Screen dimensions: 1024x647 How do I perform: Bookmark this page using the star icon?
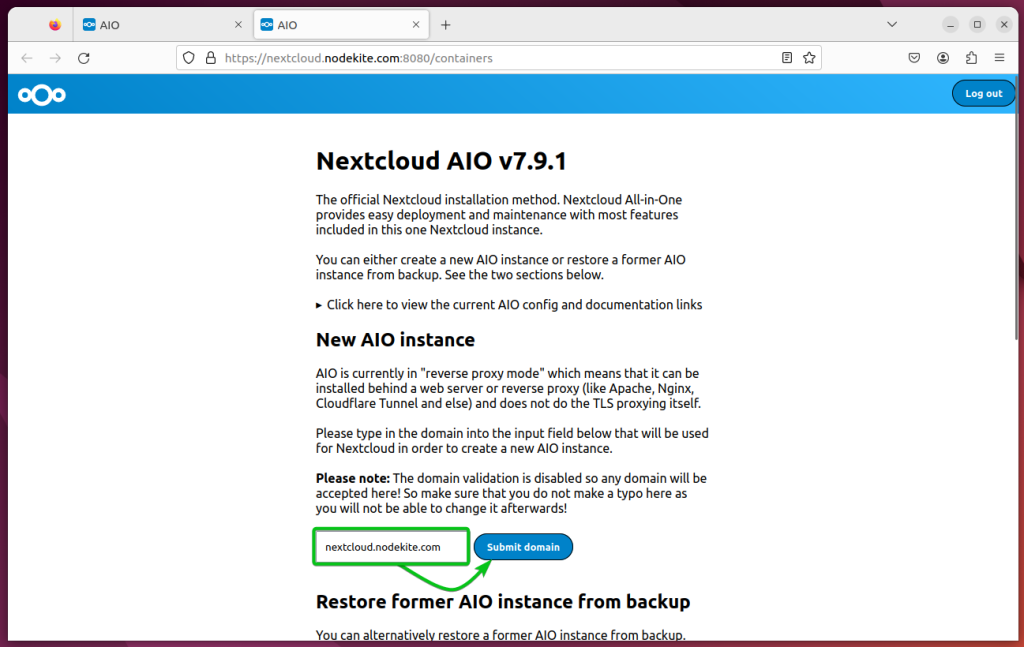pos(809,57)
